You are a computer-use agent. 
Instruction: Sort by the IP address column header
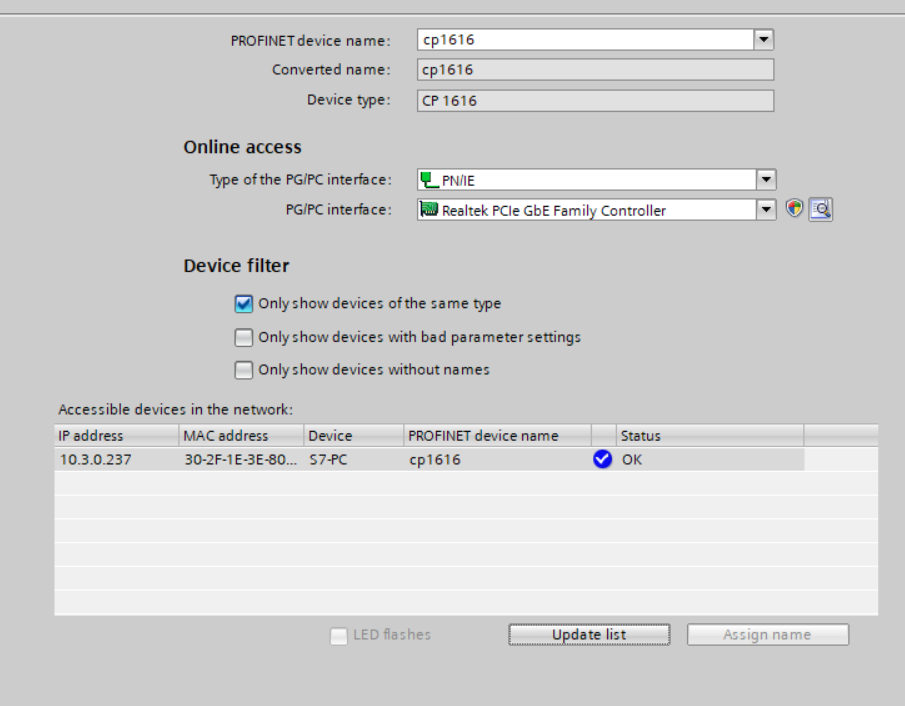[117, 436]
